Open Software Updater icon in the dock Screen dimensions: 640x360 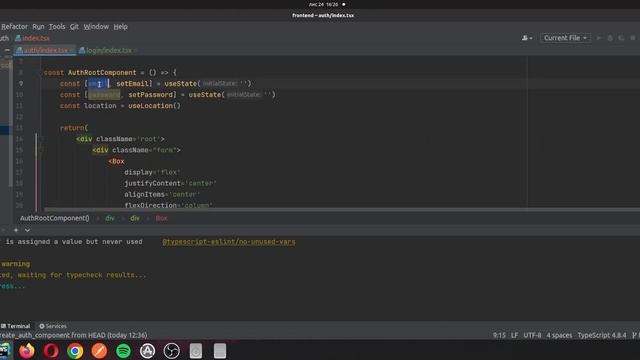pos(147,351)
